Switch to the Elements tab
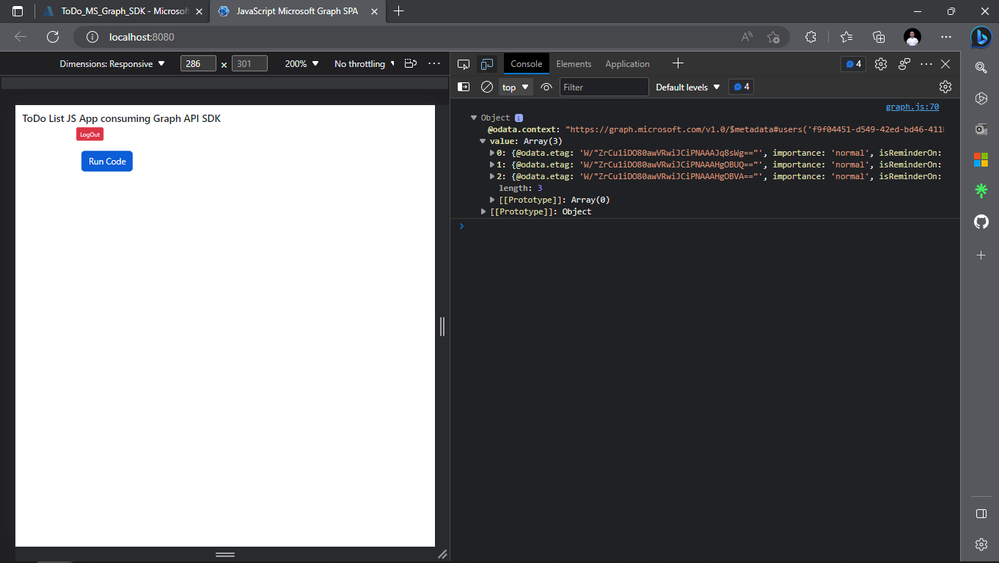 point(573,64)
